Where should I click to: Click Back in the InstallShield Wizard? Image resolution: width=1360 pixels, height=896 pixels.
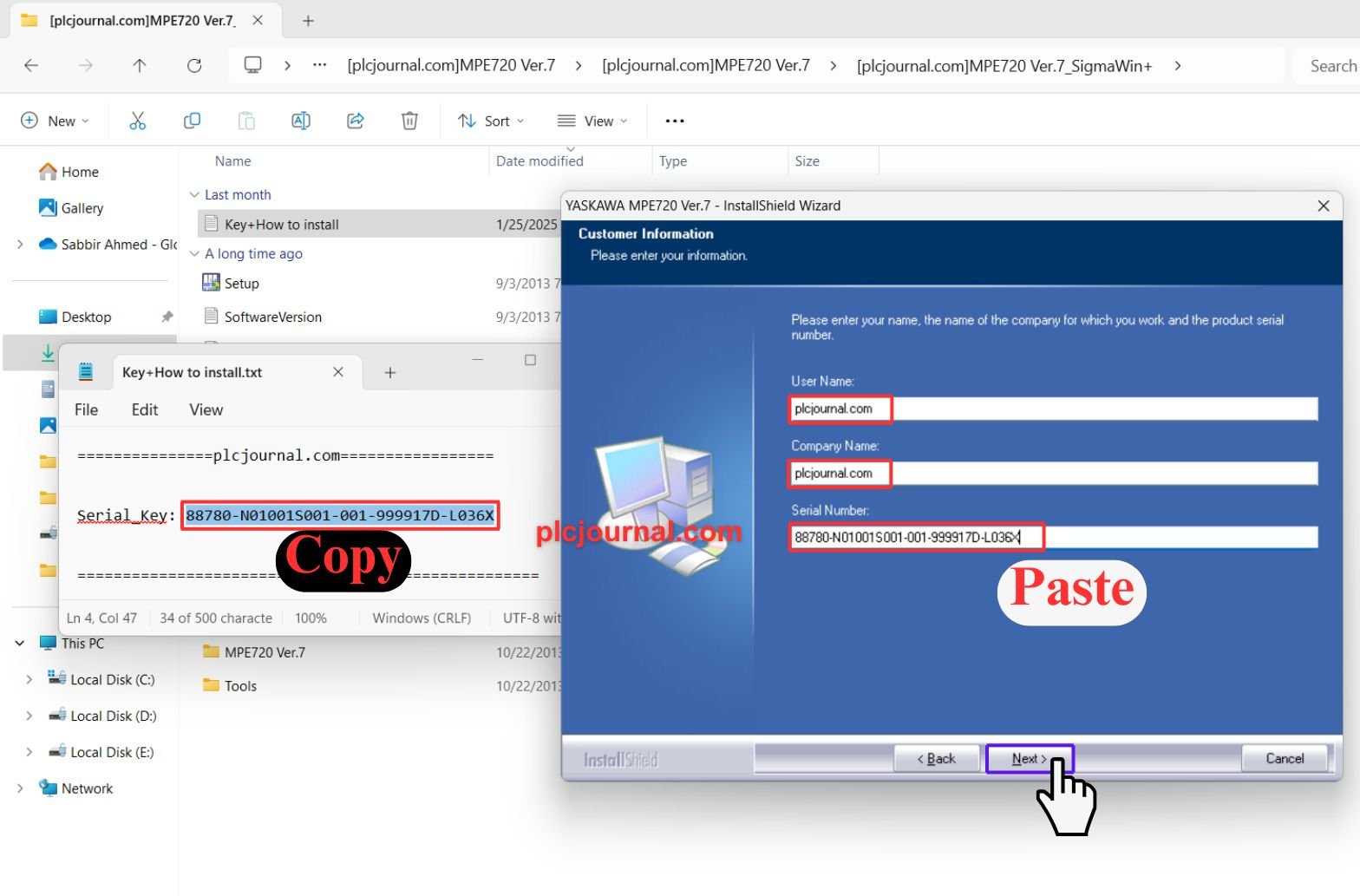pos(937,759)
